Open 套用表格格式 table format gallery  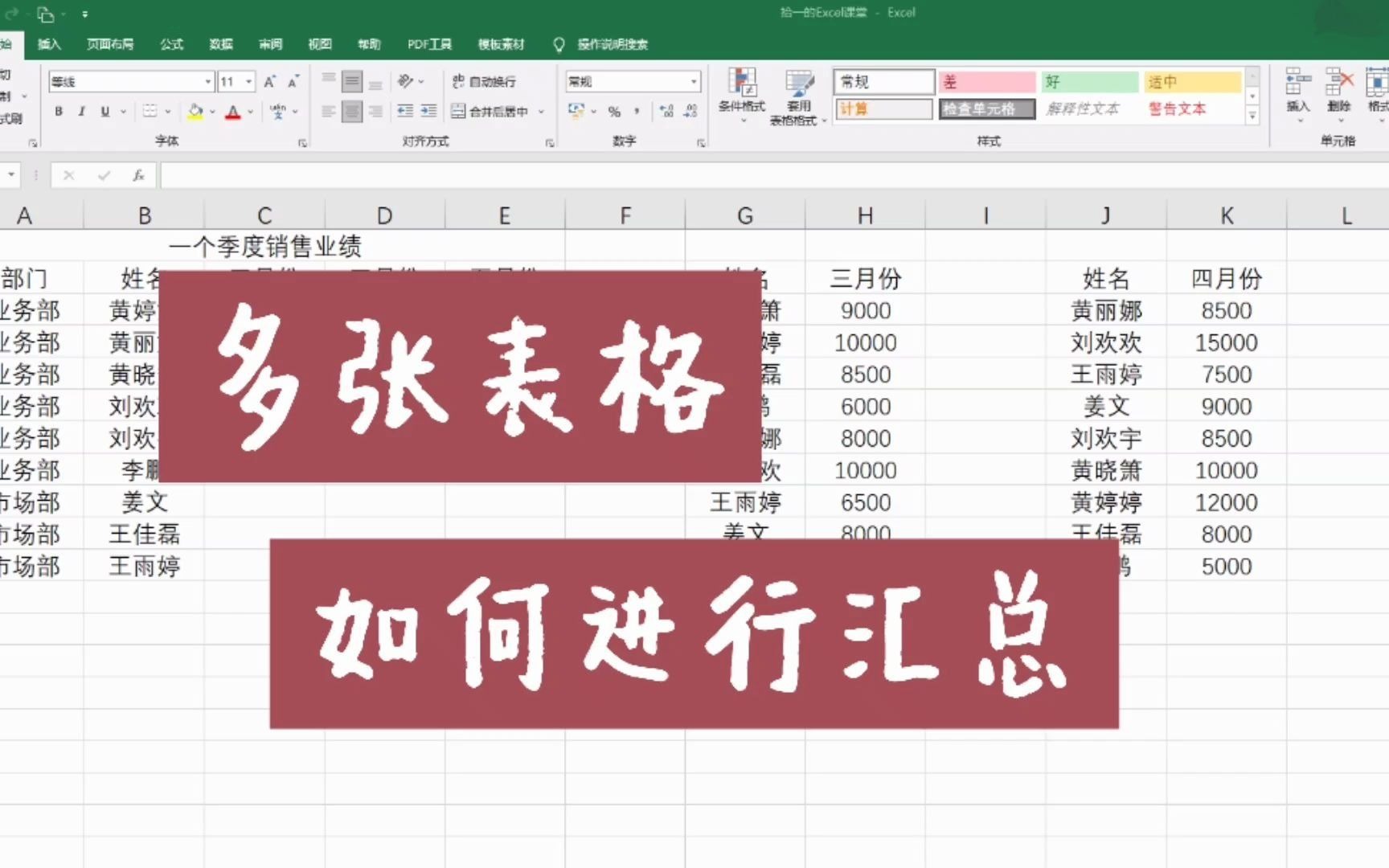[x=798, y=96]
